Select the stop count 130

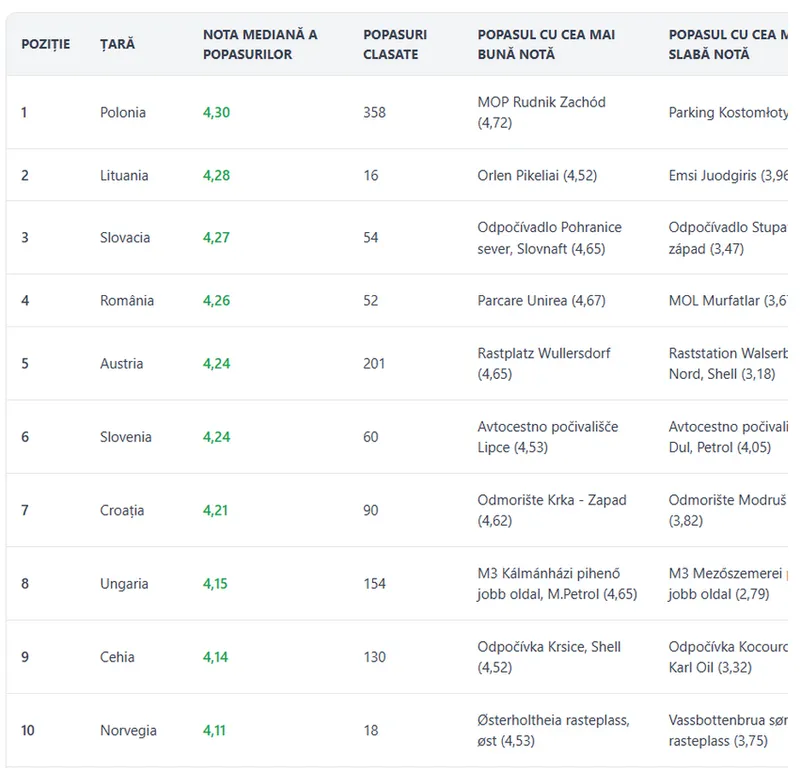point(374,657)
